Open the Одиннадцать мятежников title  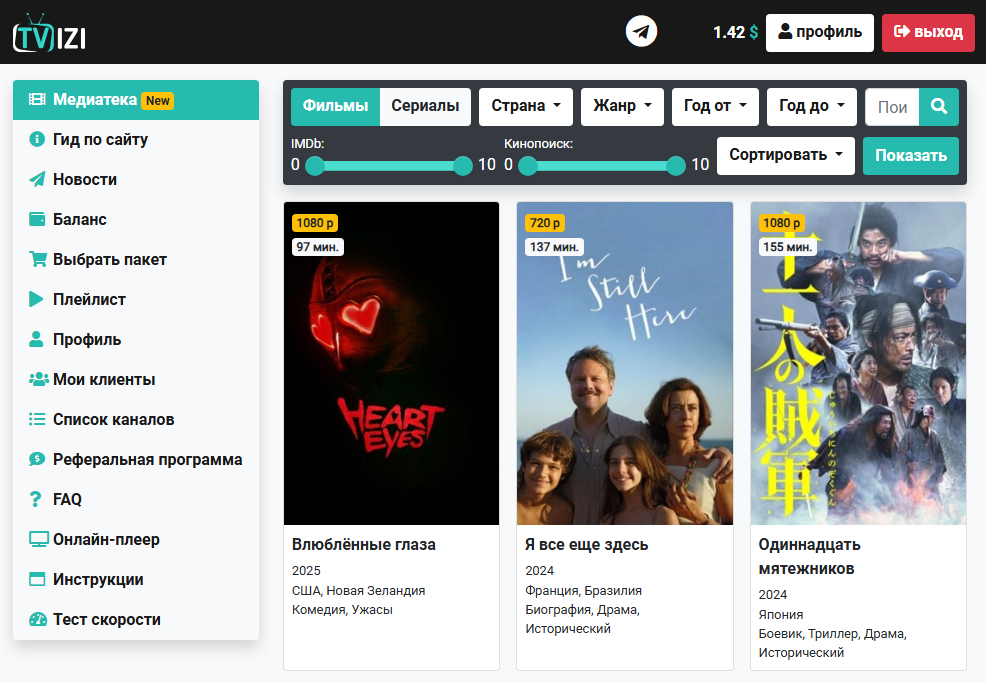coord(809,557)
